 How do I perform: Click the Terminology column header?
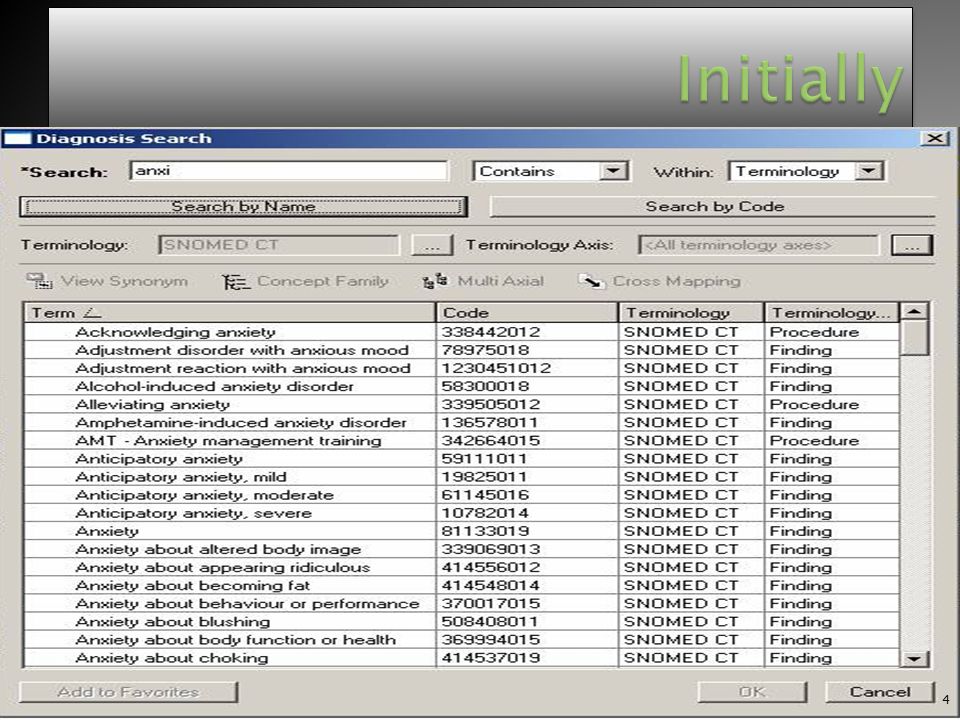pyautogui.click(x=691, y=313)
